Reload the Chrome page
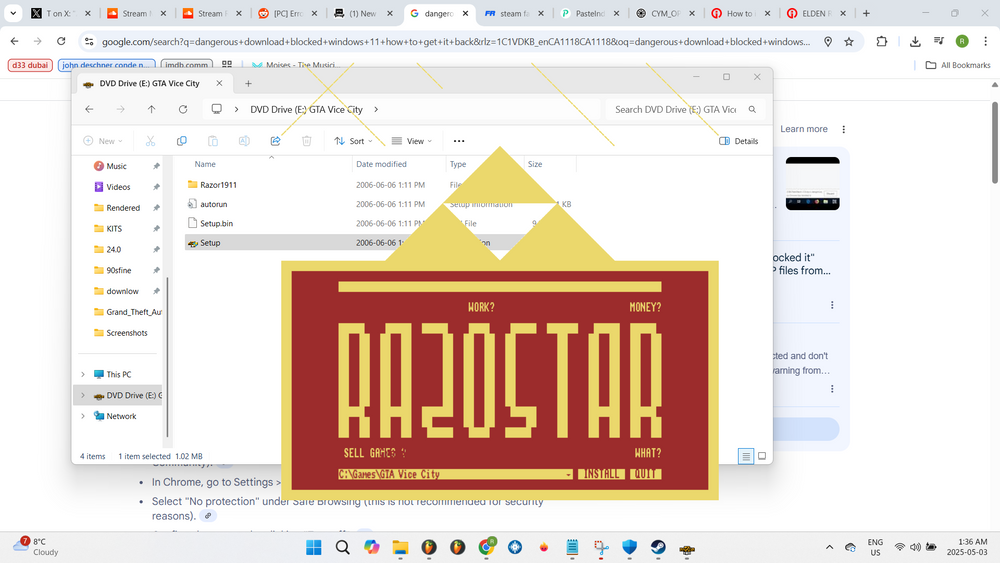The image size is (1000, 563). click(x=61, y=41)
